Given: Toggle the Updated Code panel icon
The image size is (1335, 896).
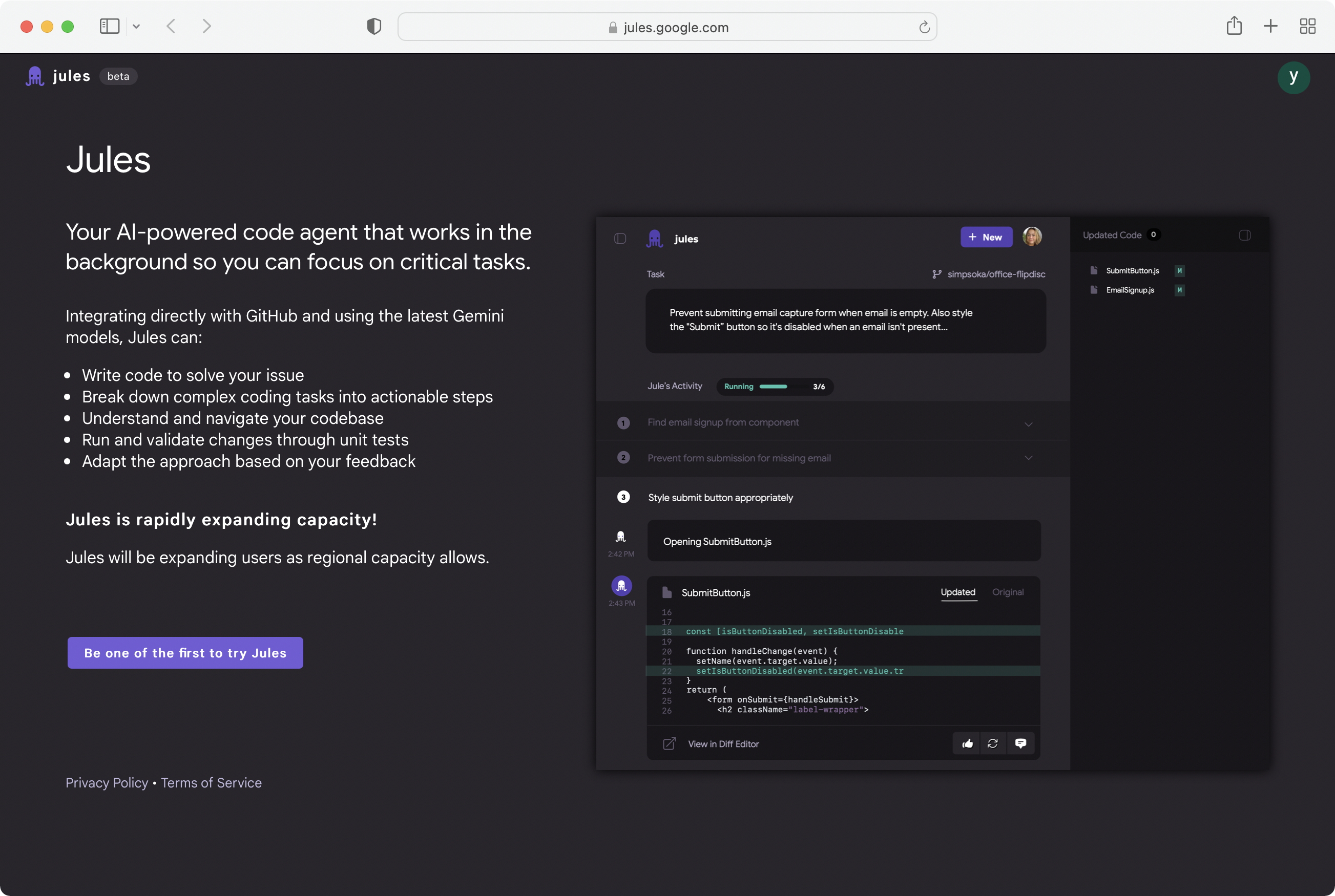Looking at the screenshot, I should pos(1245,236).
